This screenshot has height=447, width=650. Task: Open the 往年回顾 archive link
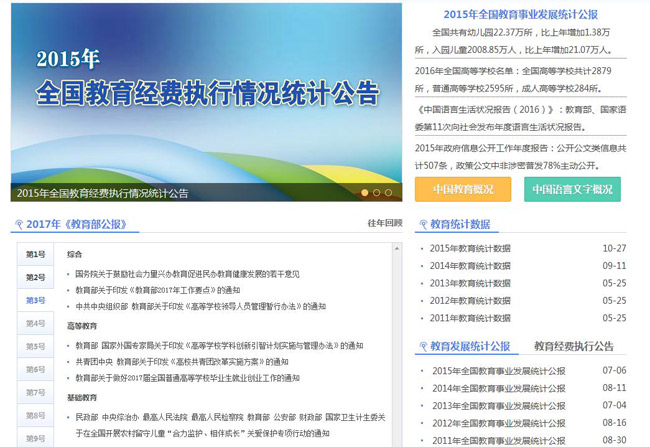[384, 223]
